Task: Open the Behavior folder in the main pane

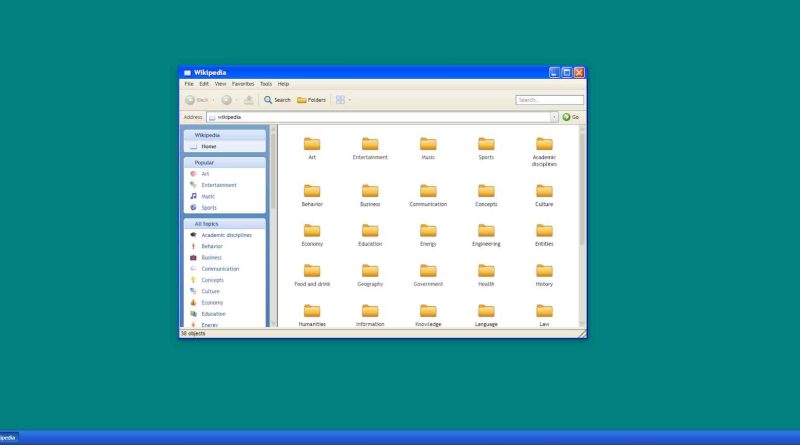Action: click(x=312, y=195)
